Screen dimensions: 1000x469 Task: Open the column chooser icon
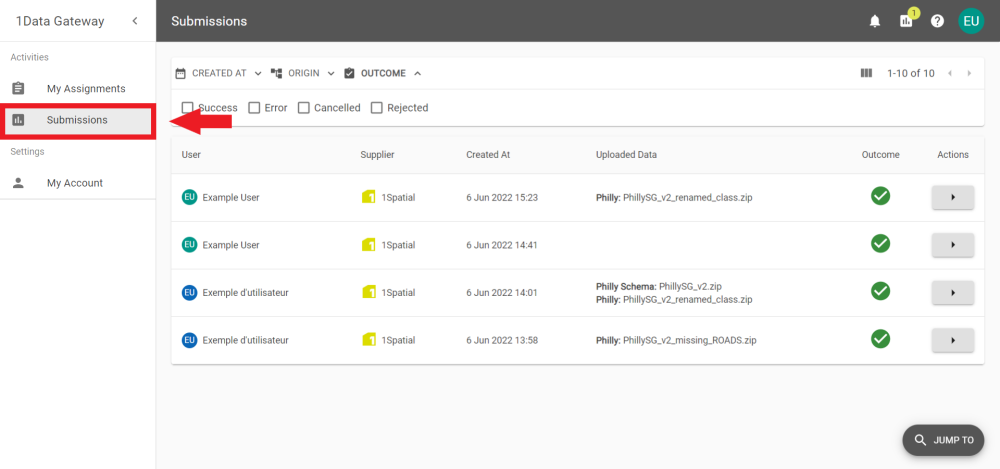(x=866, y=73)
